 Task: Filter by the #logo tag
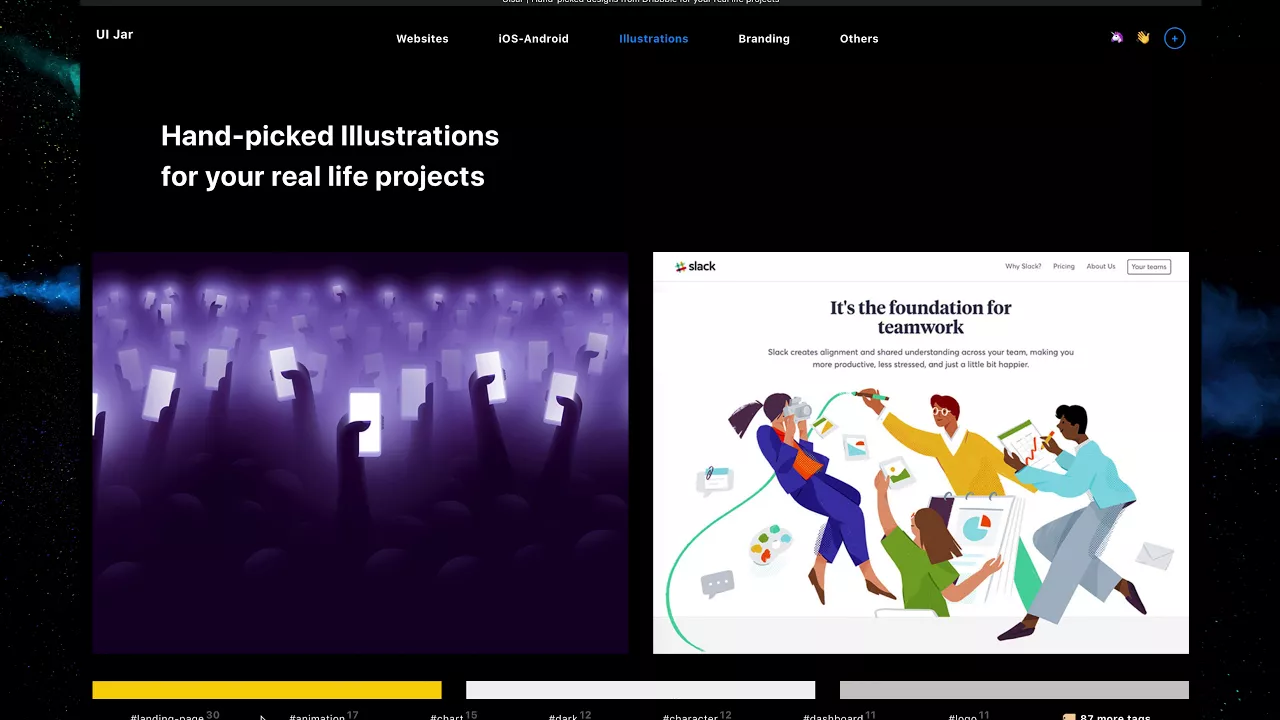968,716
